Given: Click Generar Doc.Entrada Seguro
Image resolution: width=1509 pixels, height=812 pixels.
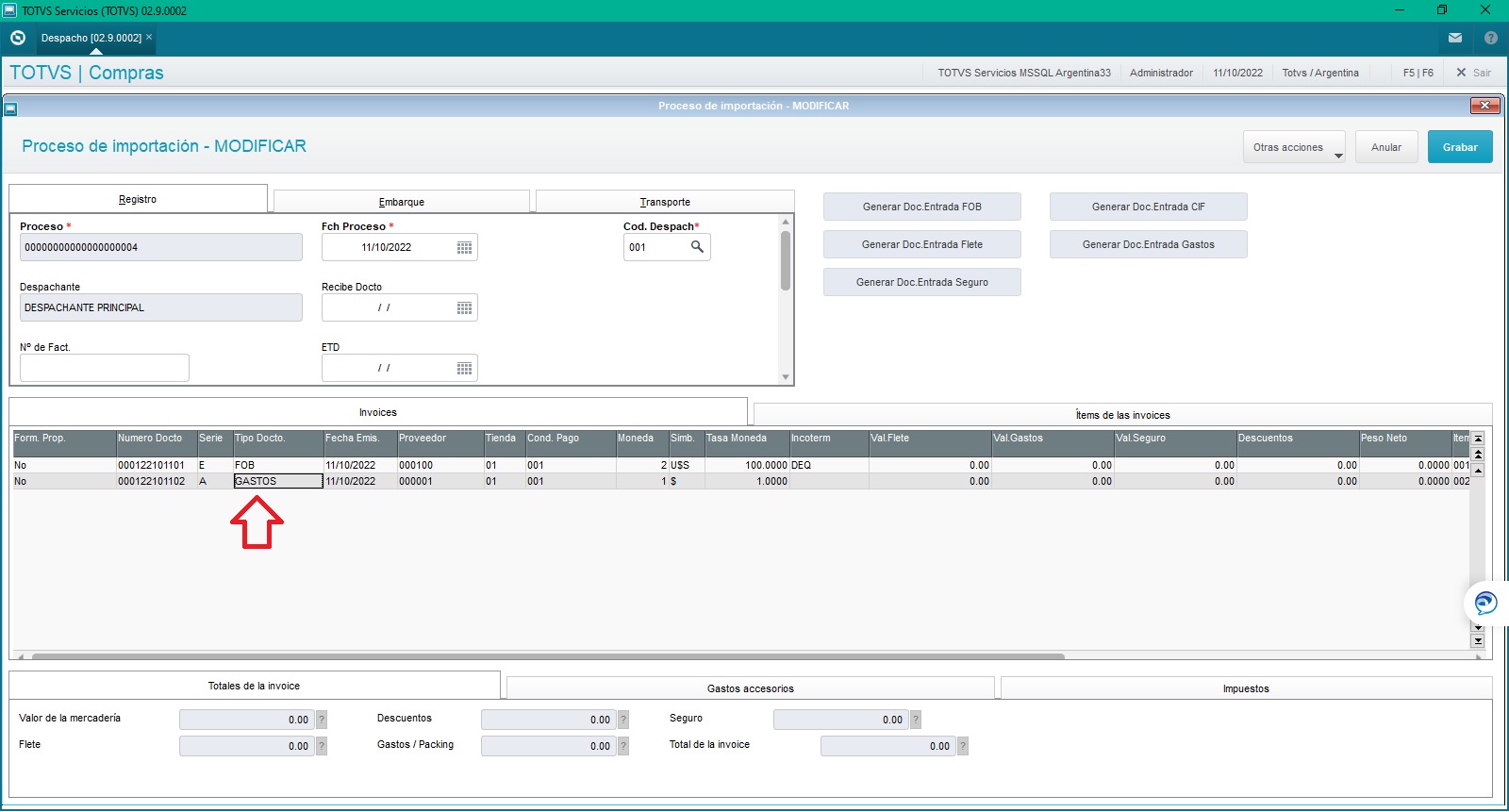Looking at the screenshot, I should [x=922, y=282].
